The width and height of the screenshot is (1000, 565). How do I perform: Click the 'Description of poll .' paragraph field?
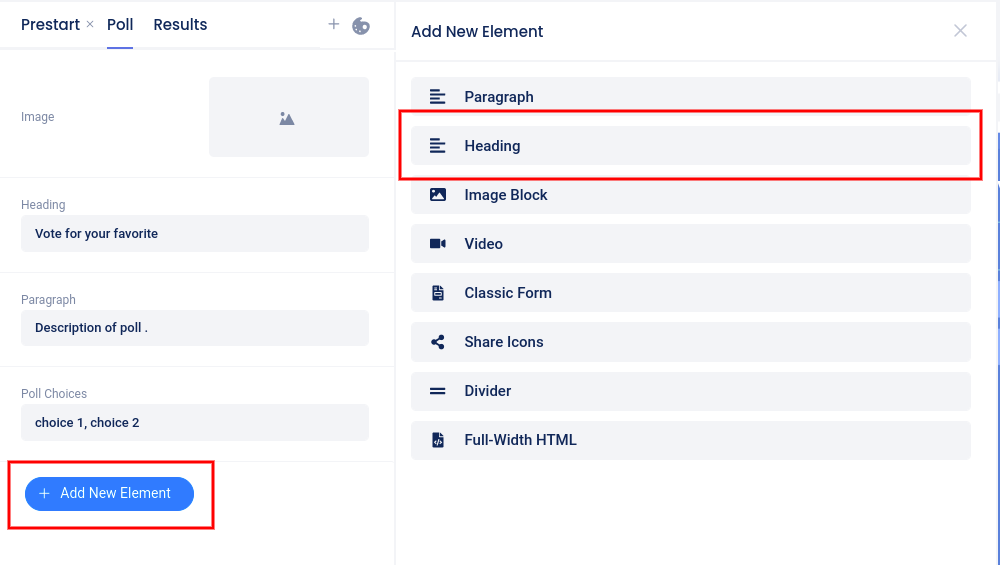click(x=194, y=328)
